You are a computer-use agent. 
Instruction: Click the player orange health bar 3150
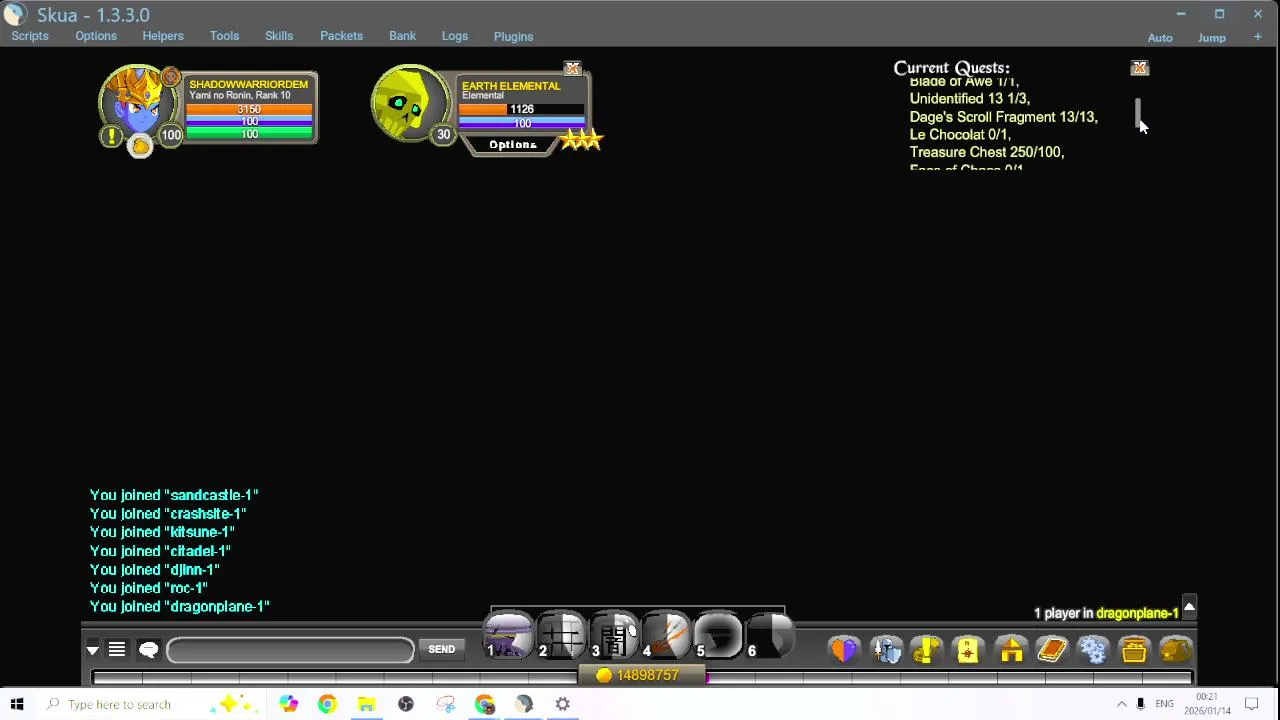tap(250, 109)
